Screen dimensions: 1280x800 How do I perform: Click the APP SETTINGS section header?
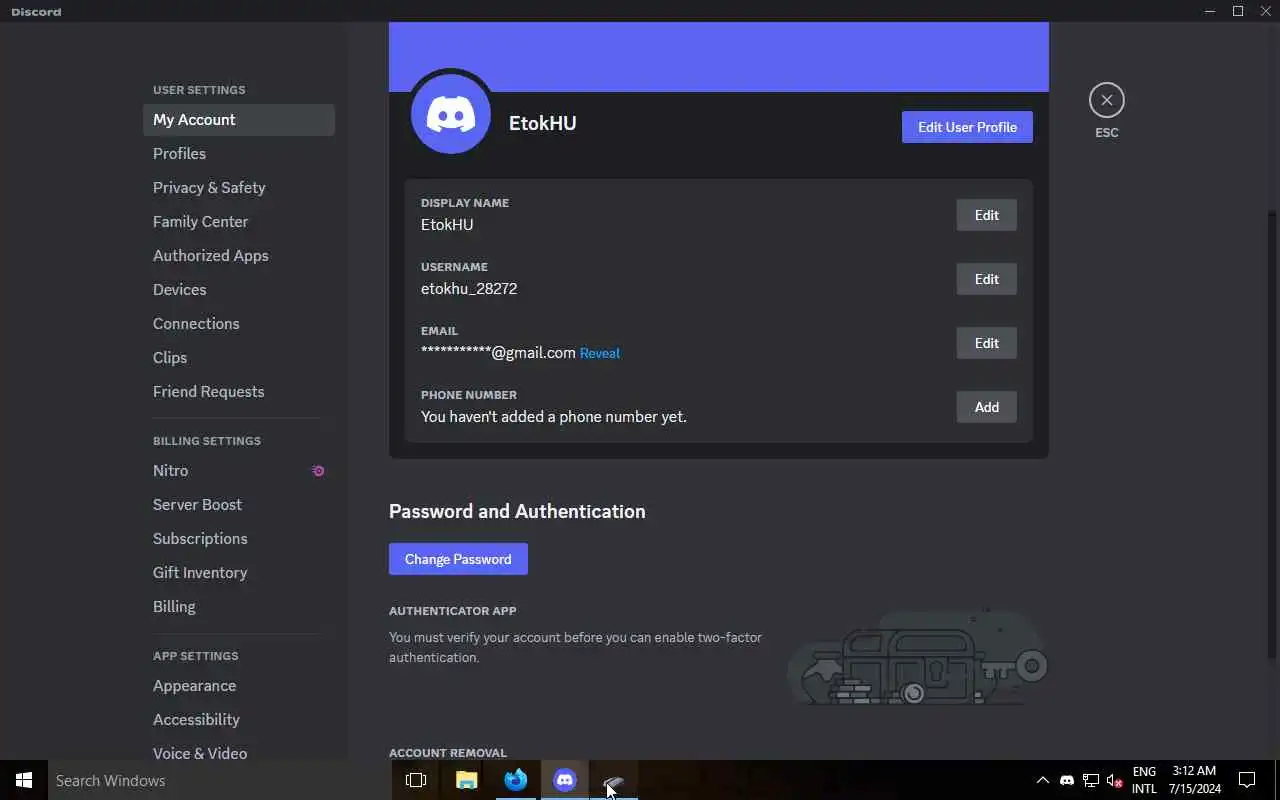[196, 656]
